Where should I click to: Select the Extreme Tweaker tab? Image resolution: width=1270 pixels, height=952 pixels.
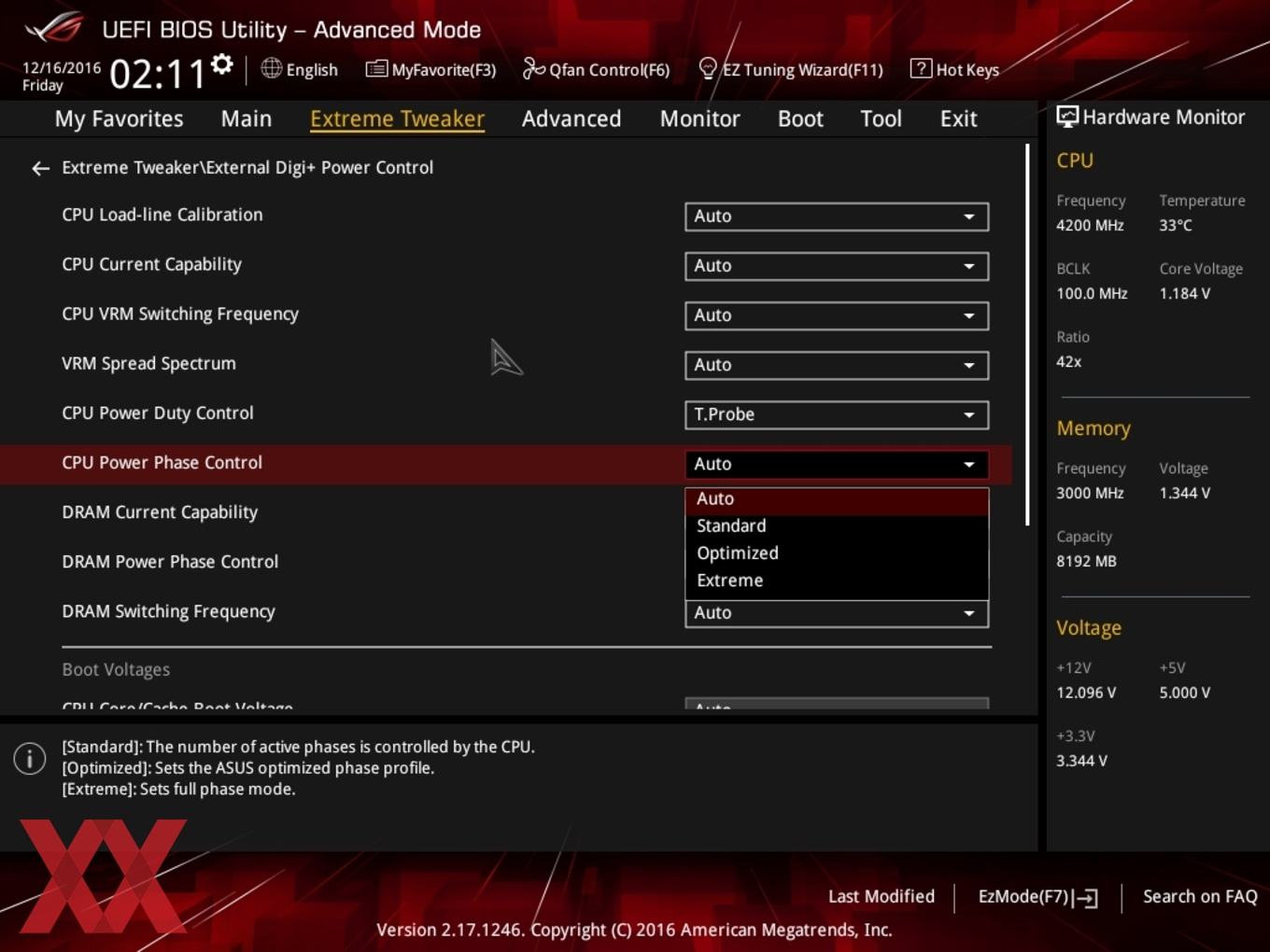[x=397, y=119]
